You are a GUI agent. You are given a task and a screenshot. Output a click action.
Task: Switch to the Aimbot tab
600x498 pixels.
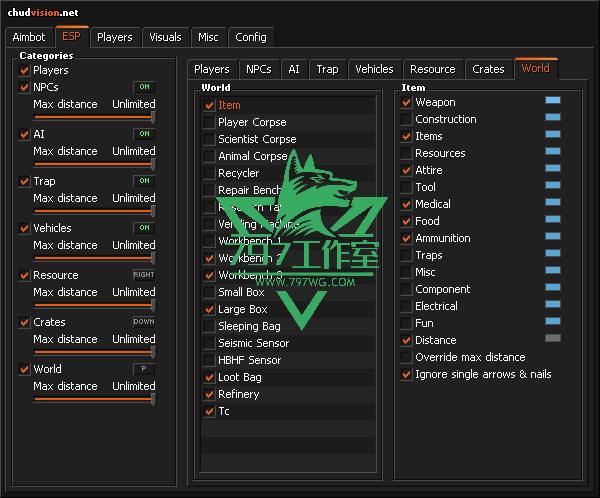(29, 37)
